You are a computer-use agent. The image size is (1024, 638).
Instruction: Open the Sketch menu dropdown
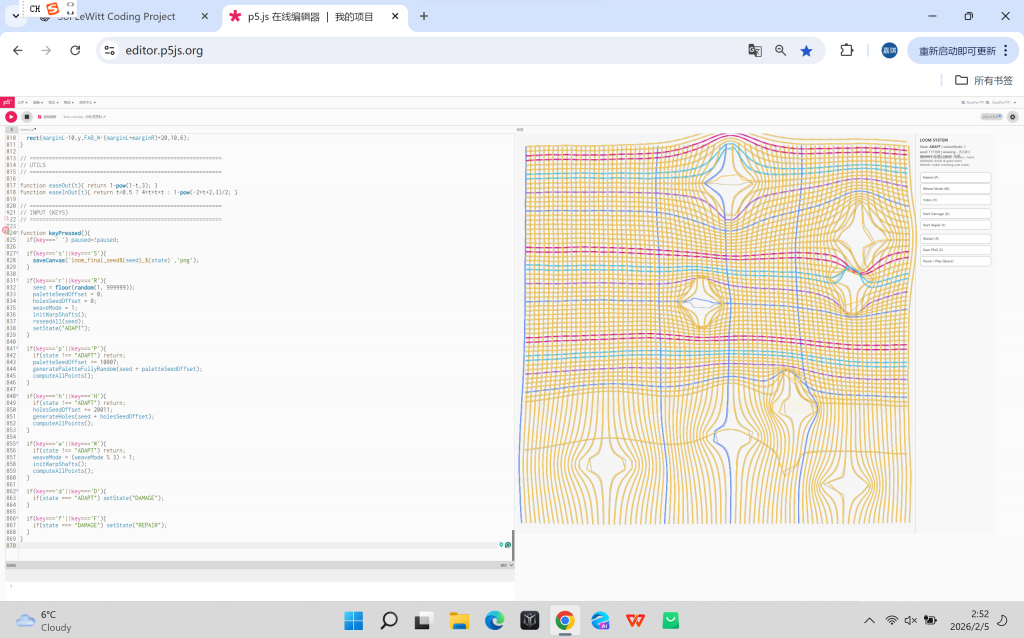click(x=53, y=102)
